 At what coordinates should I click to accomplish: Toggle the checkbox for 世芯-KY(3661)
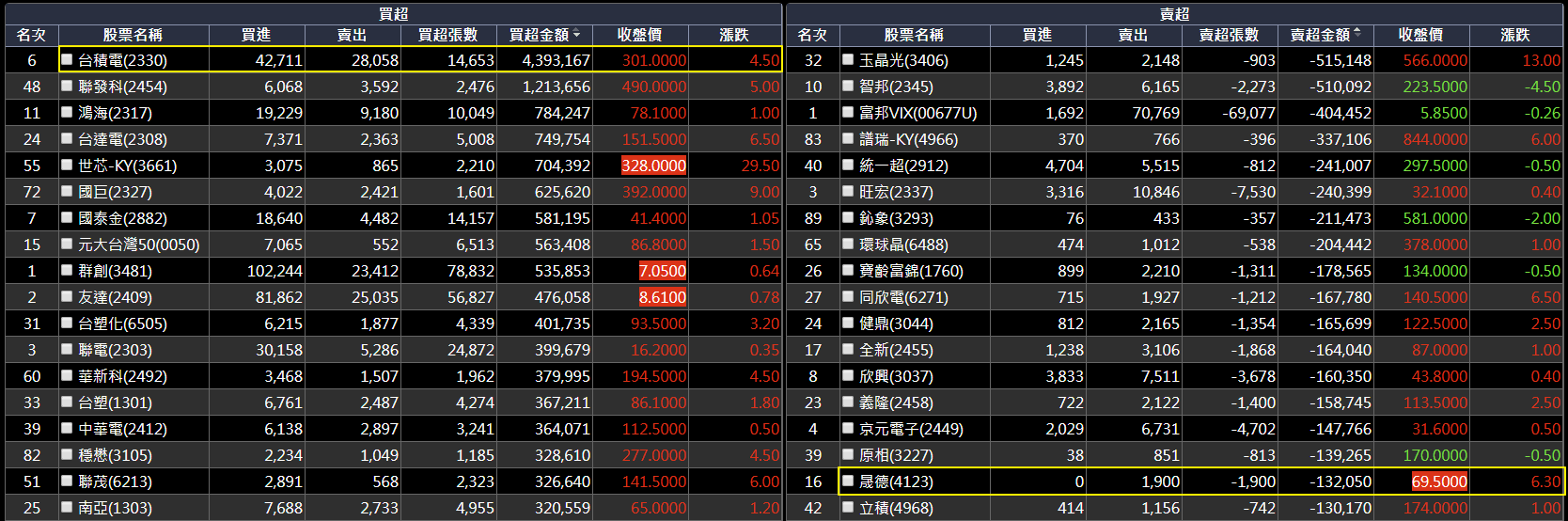click(67, 165)
